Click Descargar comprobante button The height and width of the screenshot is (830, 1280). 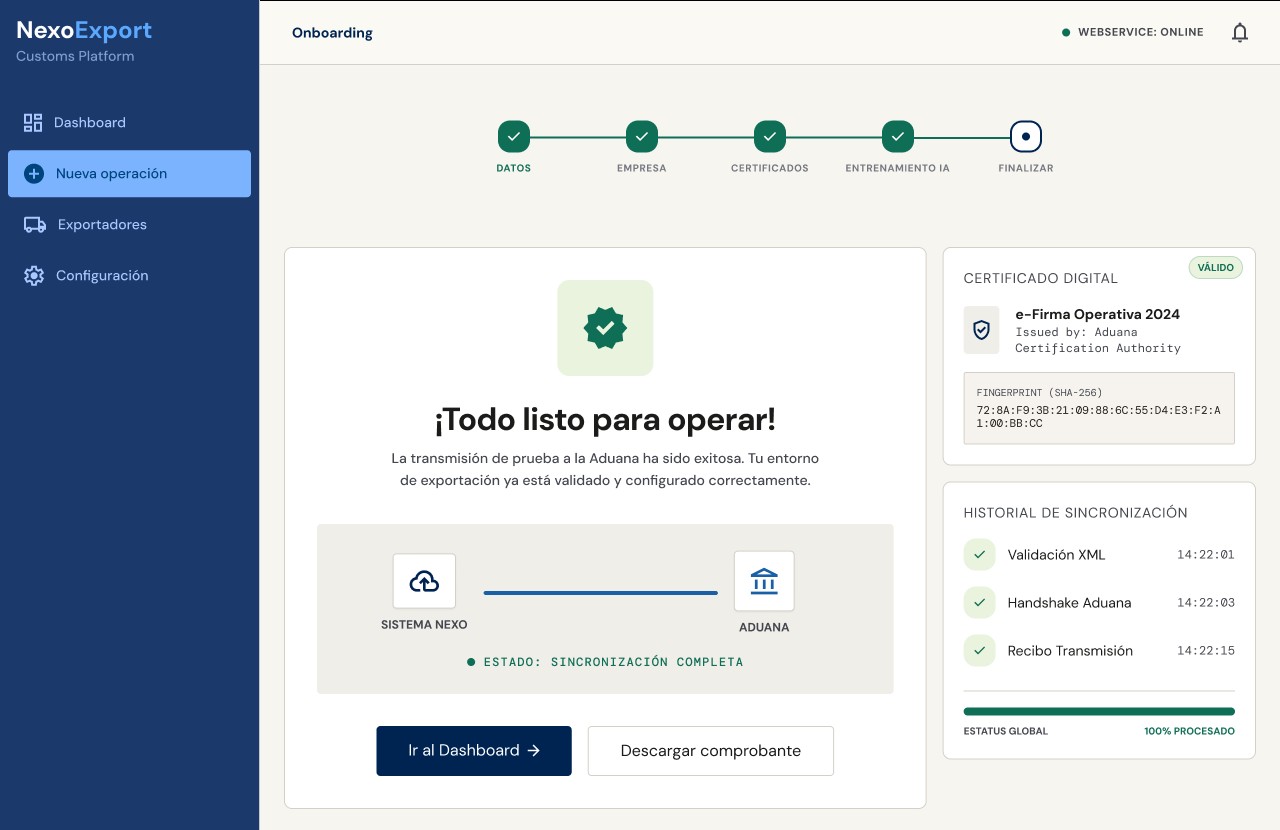(711, 751)
